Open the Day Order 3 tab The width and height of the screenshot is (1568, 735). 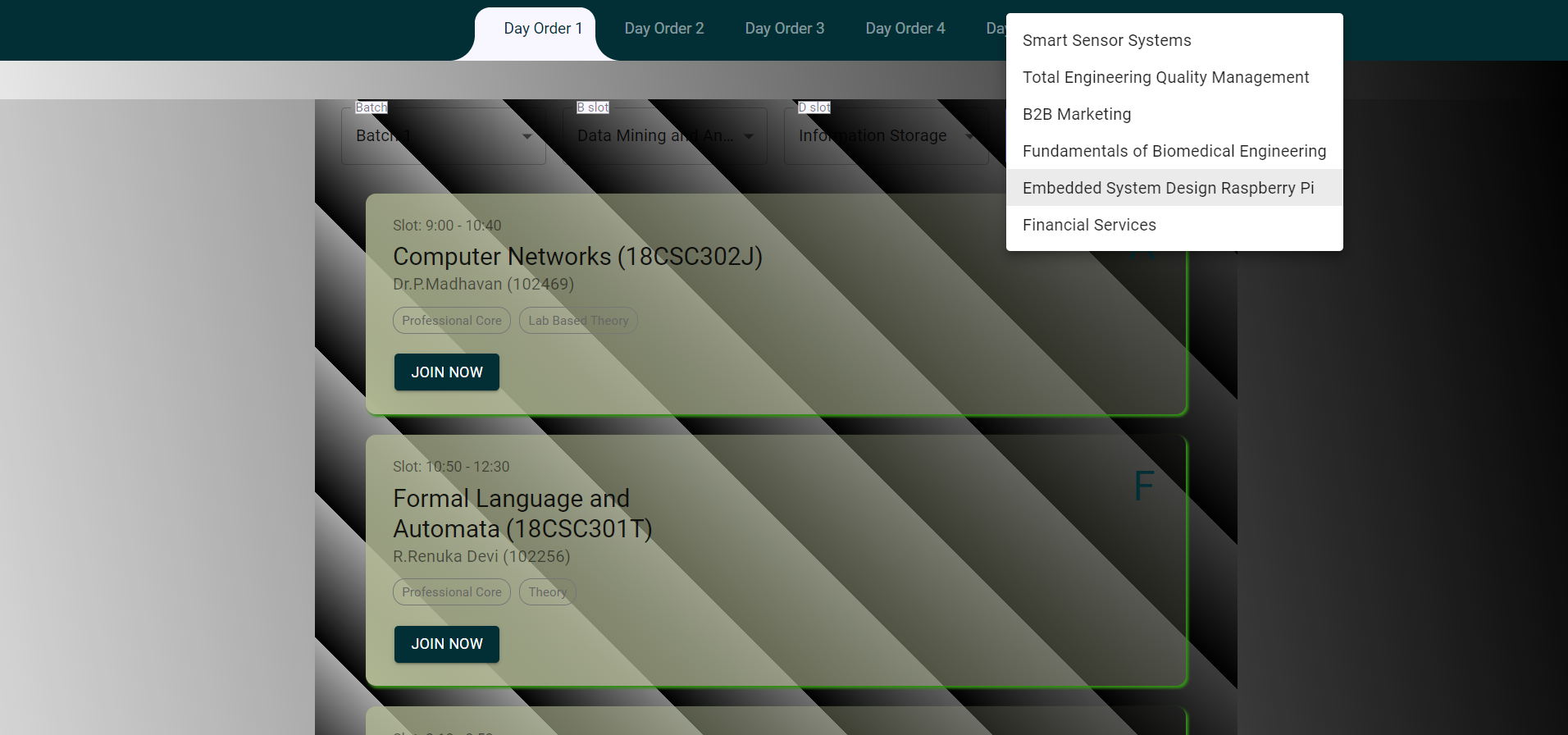point(785,29)
